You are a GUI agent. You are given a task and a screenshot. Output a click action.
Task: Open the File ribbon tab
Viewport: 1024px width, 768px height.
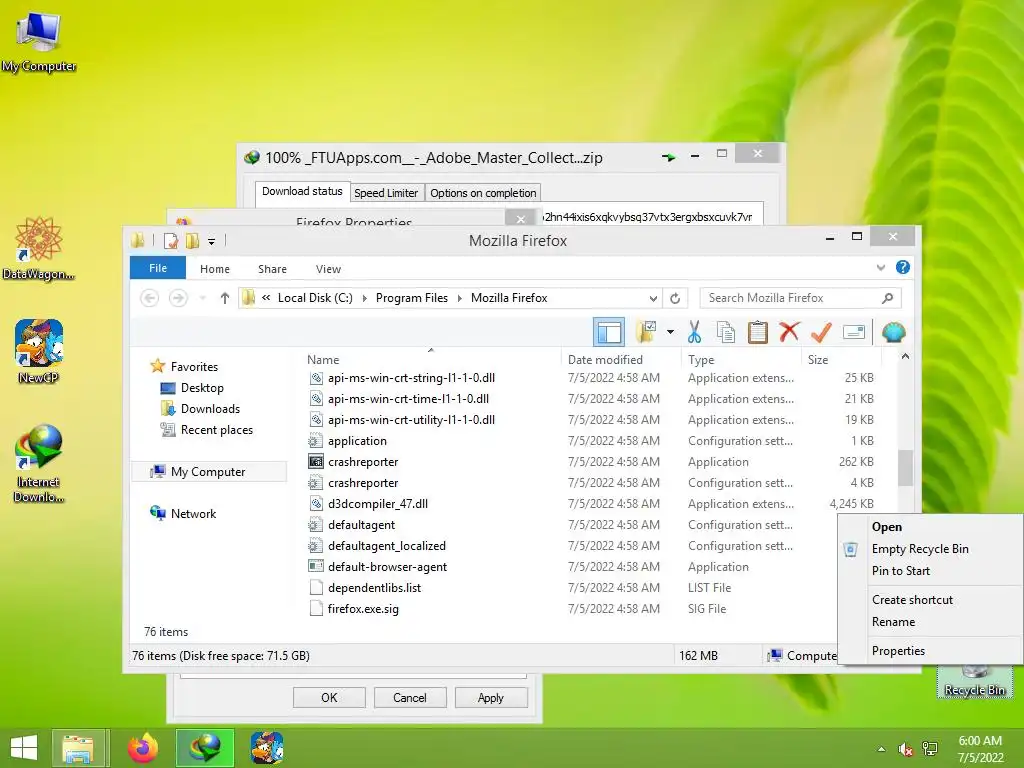tap(158, 268)
